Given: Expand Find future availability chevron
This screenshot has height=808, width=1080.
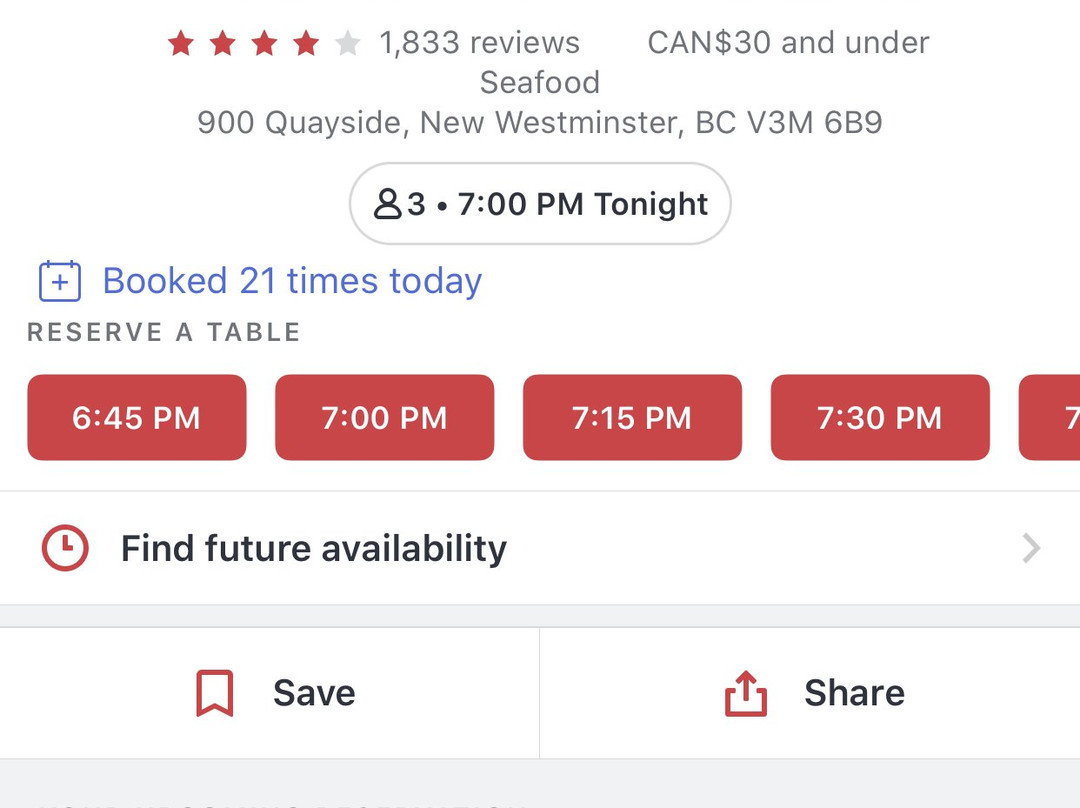Looking at the screenshot, I should click(1031, 548).
